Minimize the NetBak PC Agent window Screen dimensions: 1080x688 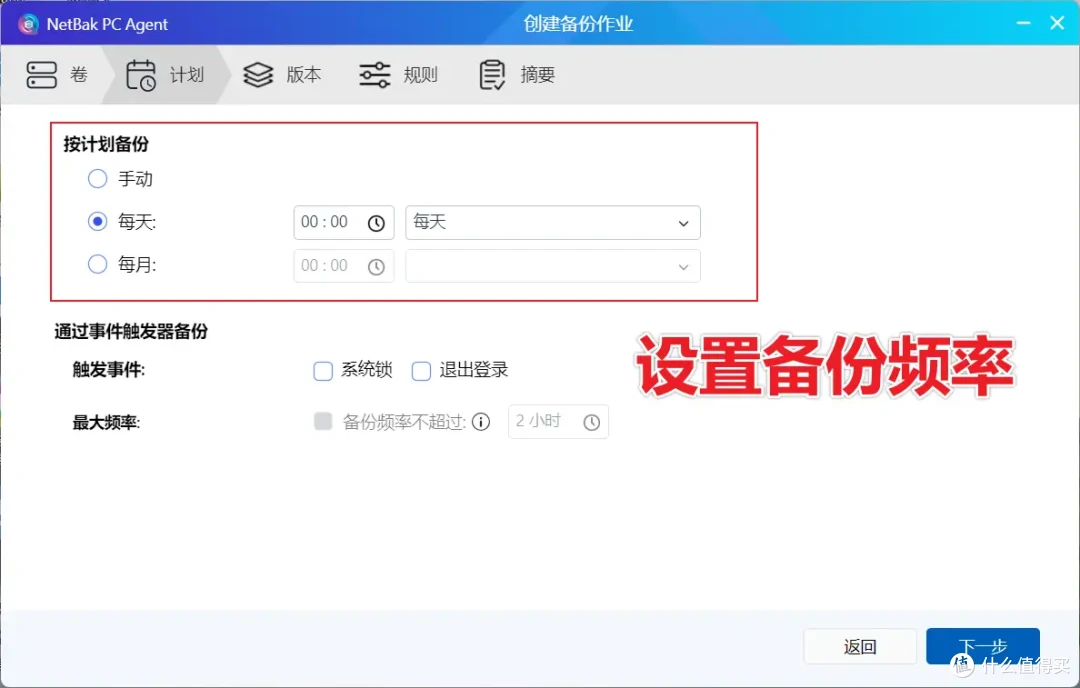pyautogui.click(x=1024, y=23)
